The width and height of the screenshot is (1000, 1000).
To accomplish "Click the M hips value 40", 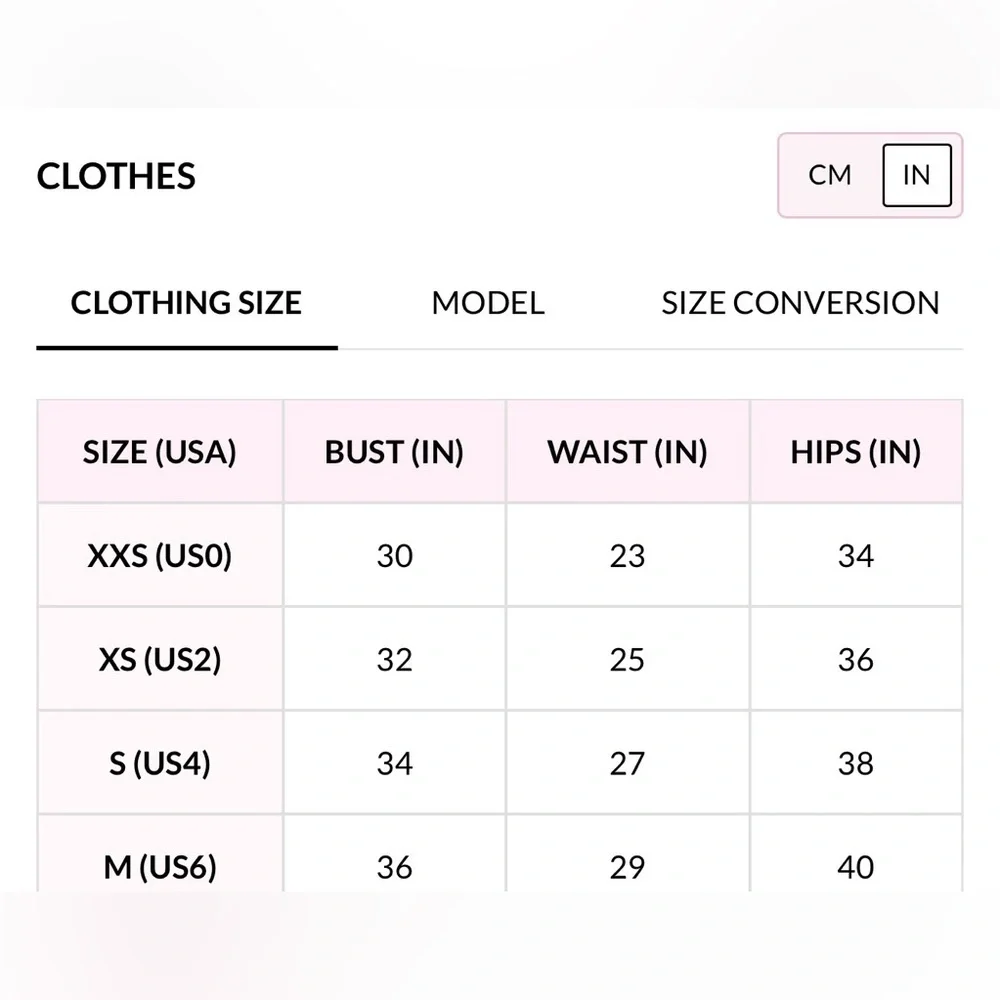I will click(x=856, y=866).
